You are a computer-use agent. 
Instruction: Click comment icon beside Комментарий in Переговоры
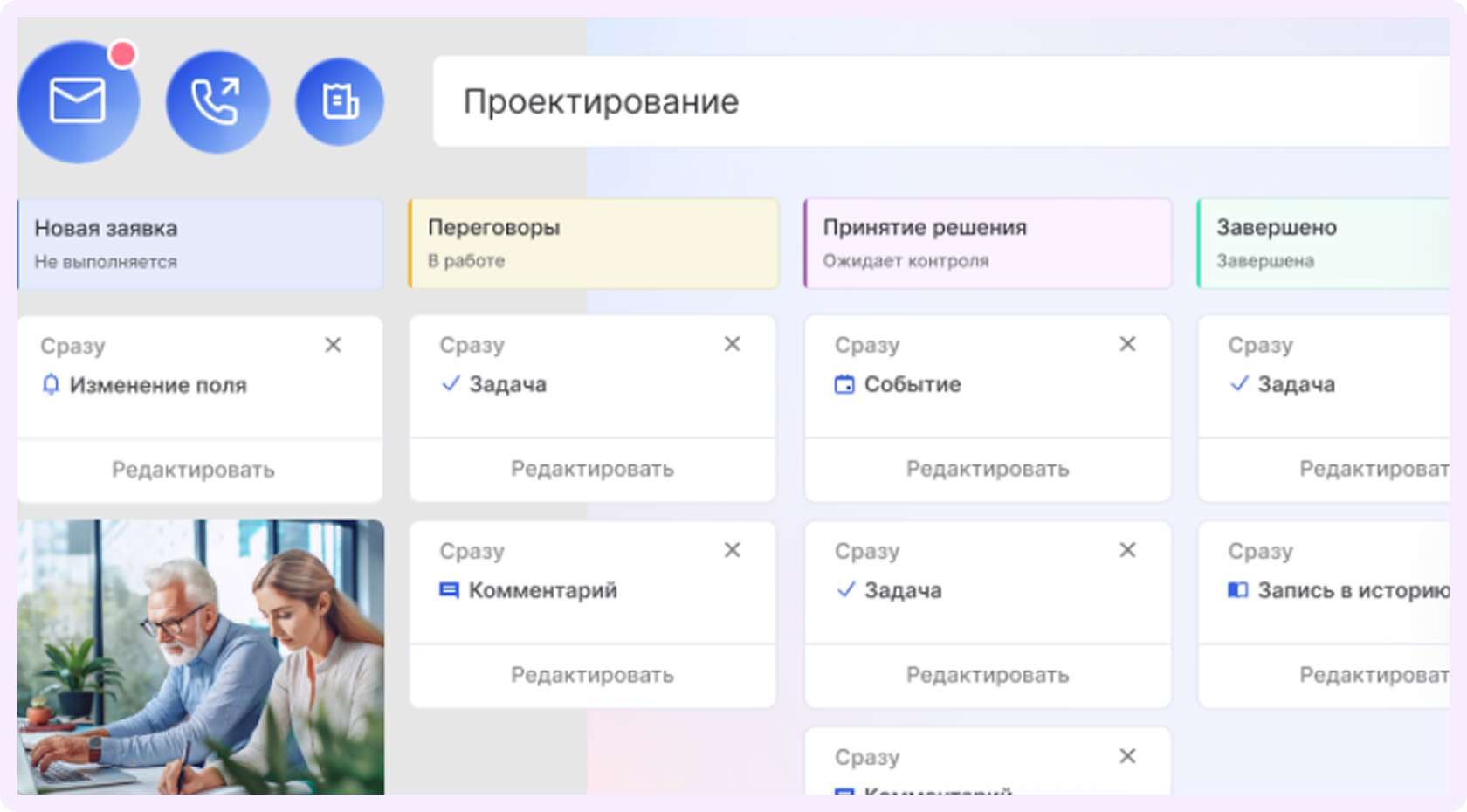tap(449, 590)
